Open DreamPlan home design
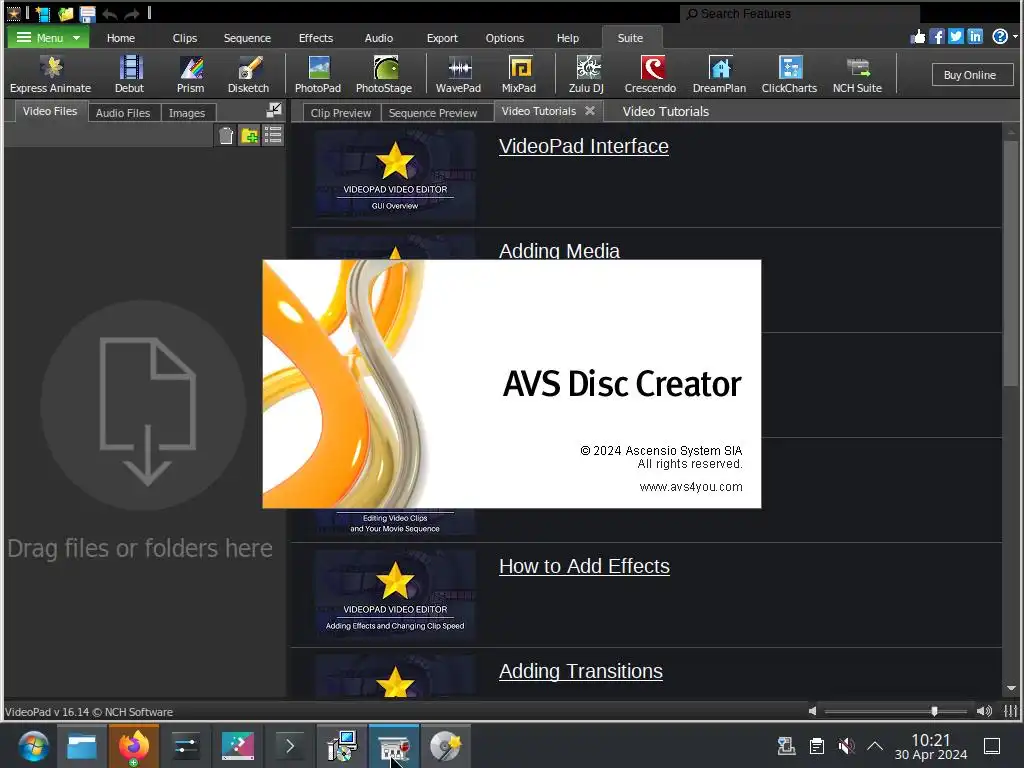The width and height of the screenshot is (1024, 768). pyautogui.click(x=719, y=74)
